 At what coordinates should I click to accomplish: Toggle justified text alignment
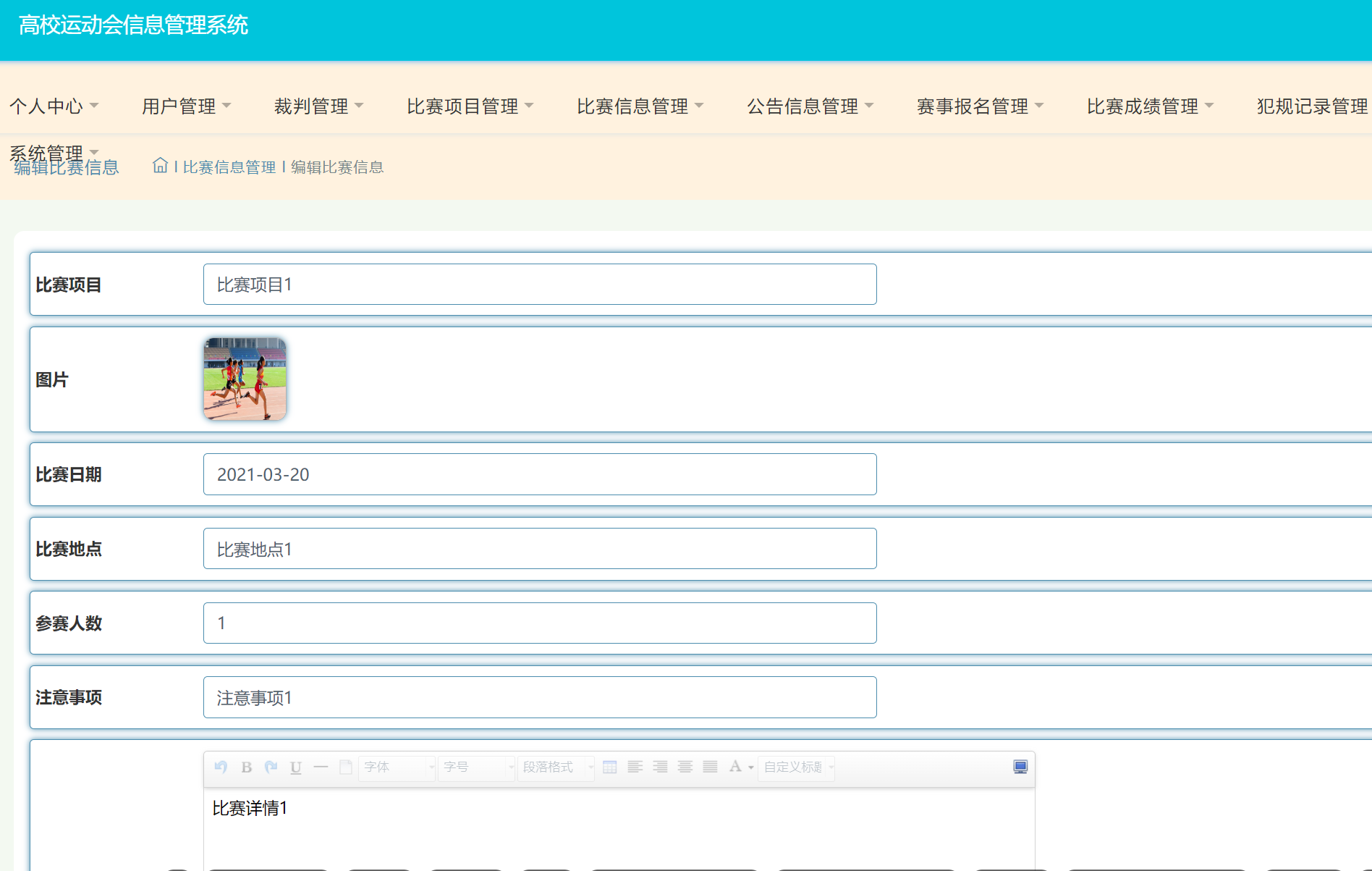coord(710,767)
